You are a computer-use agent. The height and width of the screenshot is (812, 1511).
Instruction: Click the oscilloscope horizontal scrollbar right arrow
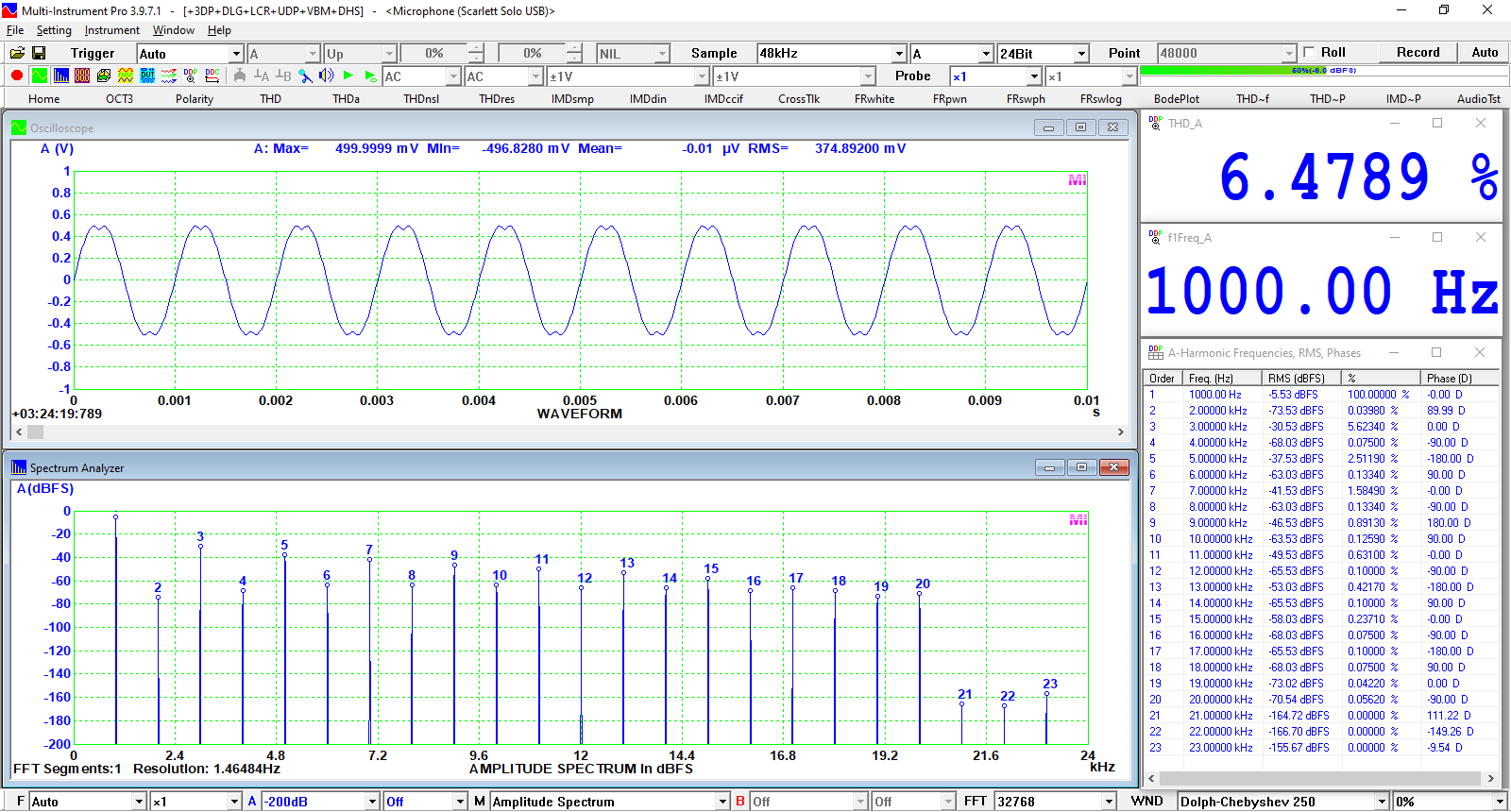click(1121, 432)
